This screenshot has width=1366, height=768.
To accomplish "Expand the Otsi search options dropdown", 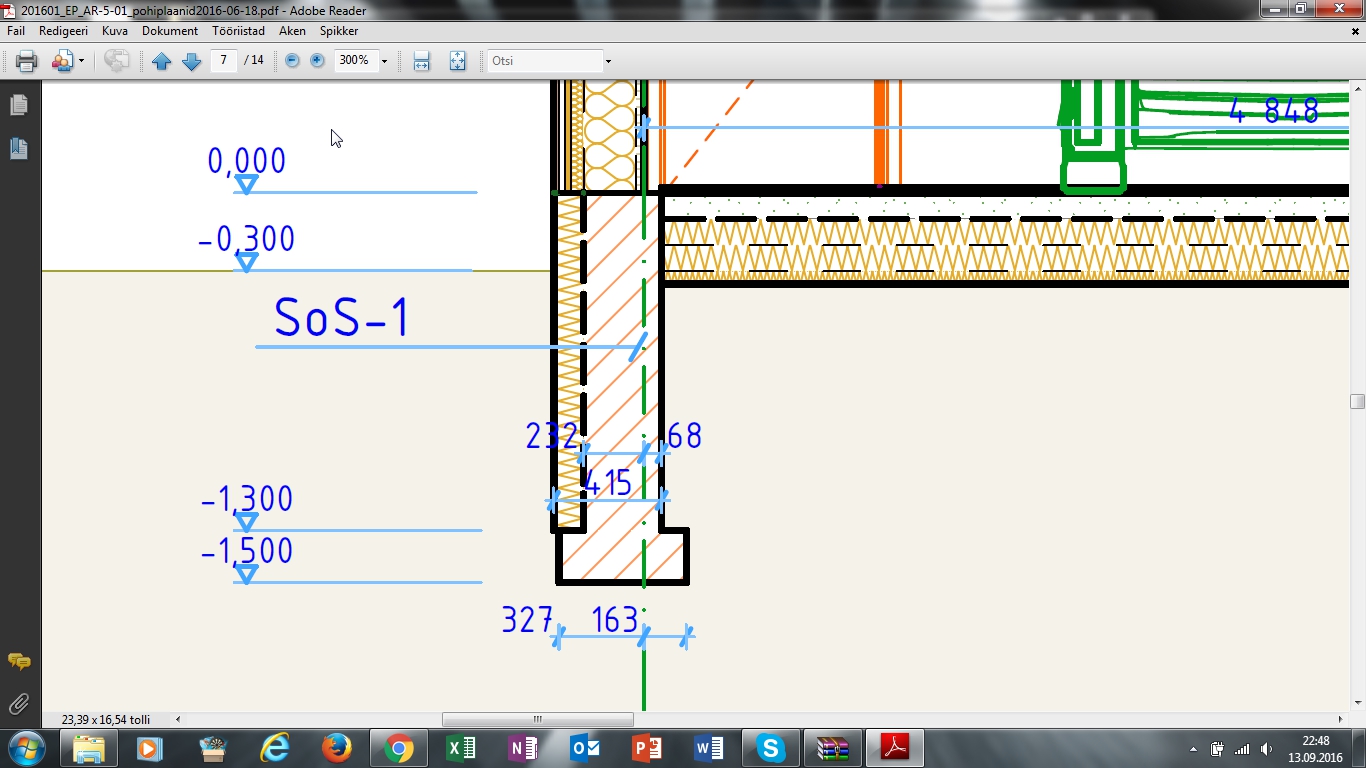I will pyautogui.click(x=607, y=61).
